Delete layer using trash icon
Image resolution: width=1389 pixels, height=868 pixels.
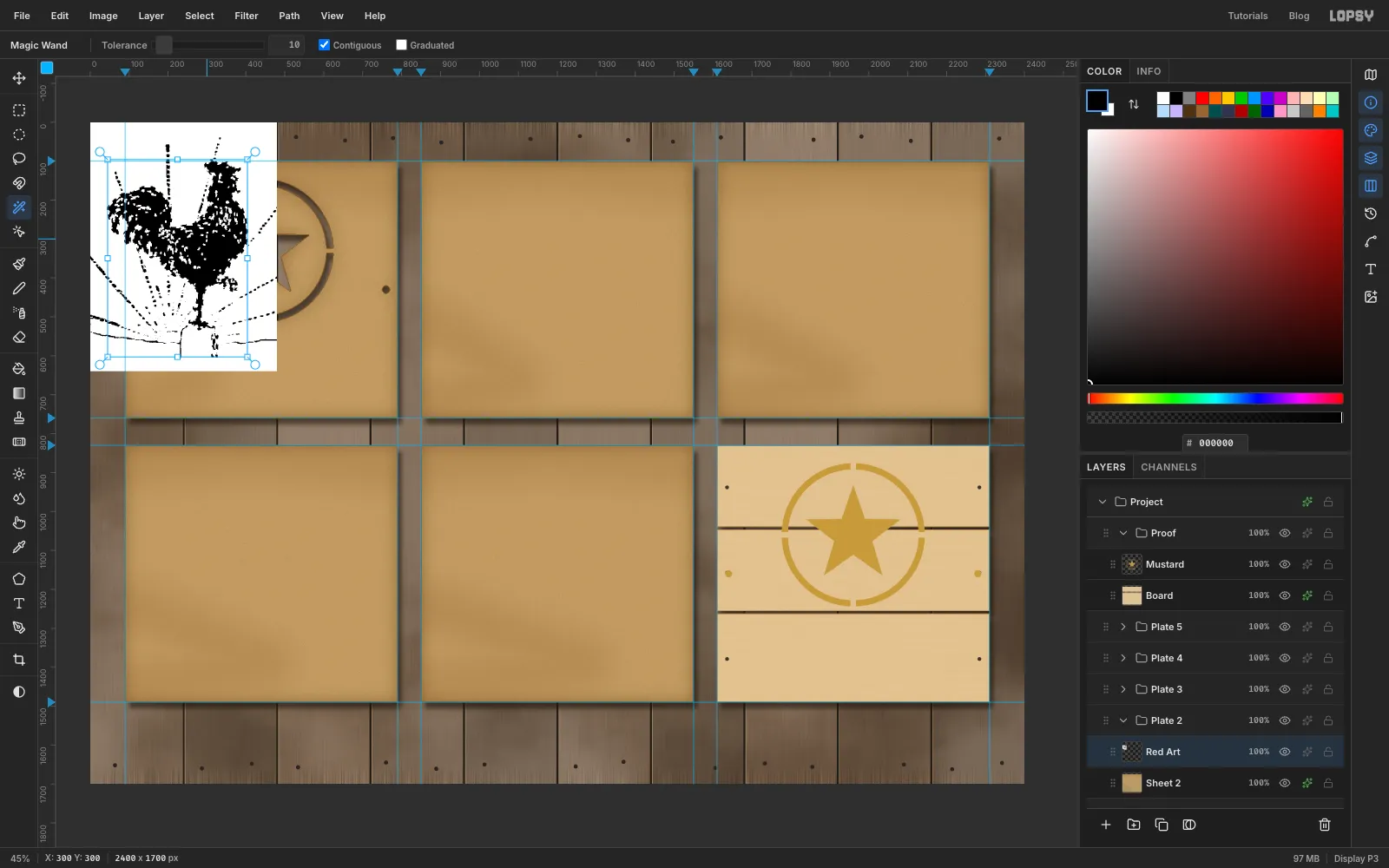point(1325,825)
